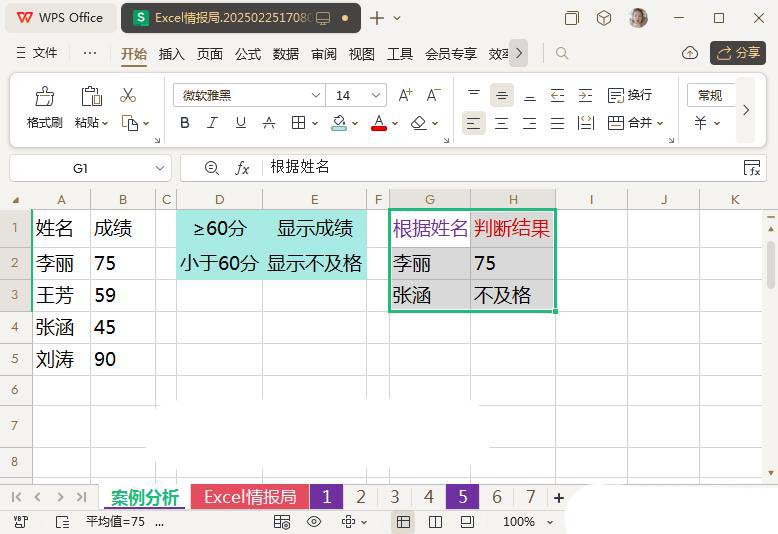Open the font size dropdown
This screenshot has width=778, height=534.
[x=376, y=95]
